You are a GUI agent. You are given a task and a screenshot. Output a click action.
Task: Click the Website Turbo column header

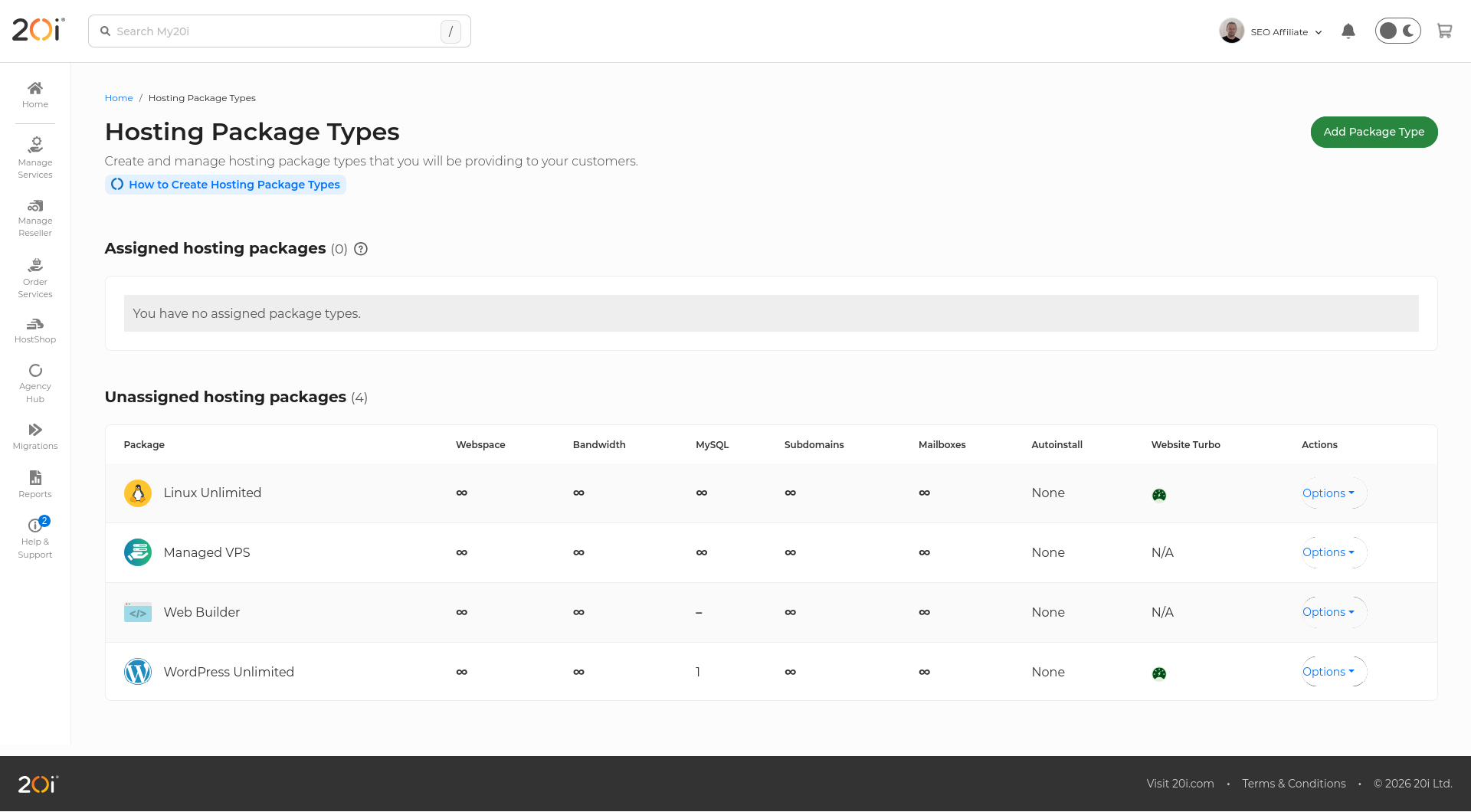pos(1185,445)
